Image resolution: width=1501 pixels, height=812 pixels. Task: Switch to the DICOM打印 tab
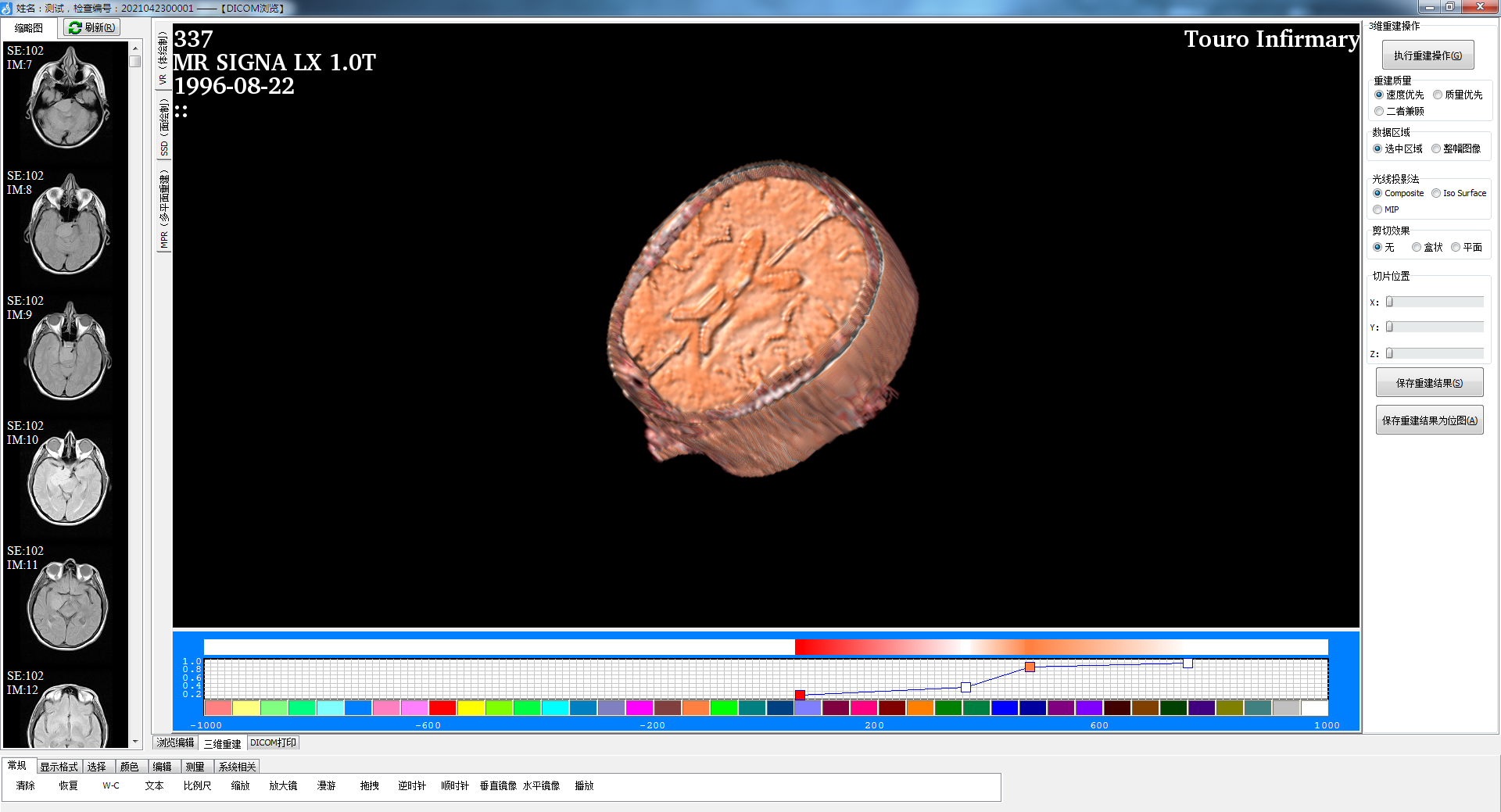273,742
